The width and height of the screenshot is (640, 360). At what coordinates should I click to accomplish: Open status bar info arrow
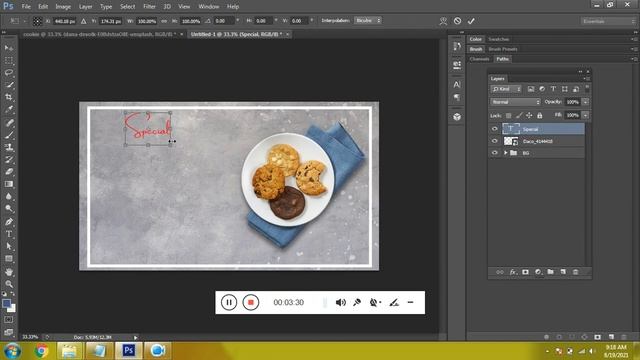click(136, 337)
